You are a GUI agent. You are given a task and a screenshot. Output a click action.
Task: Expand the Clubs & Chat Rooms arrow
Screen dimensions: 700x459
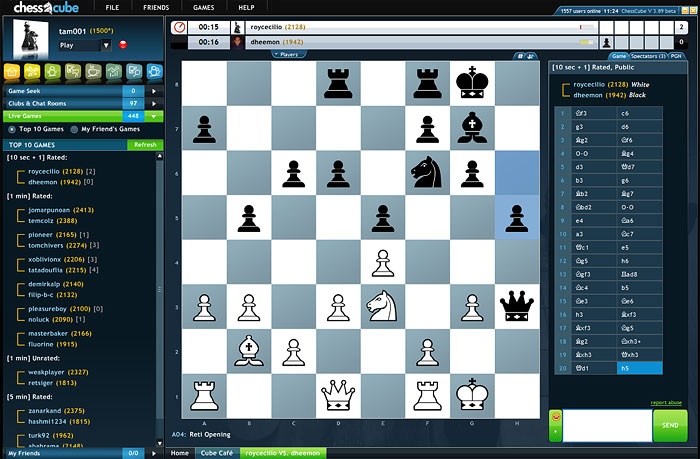(154, 104)
